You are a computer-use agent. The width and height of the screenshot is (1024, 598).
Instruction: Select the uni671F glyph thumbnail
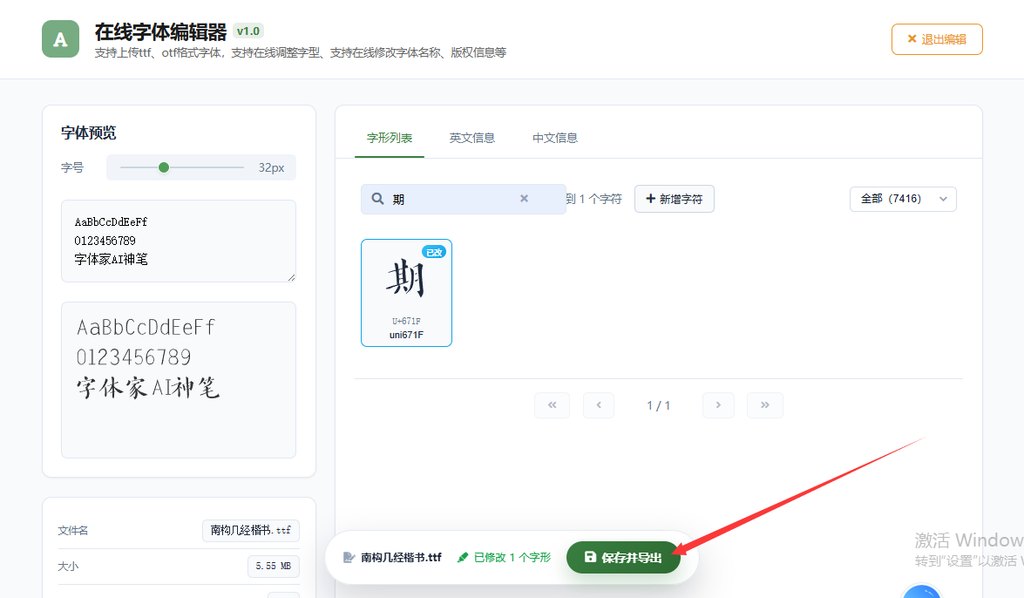[x=406, y=292]
